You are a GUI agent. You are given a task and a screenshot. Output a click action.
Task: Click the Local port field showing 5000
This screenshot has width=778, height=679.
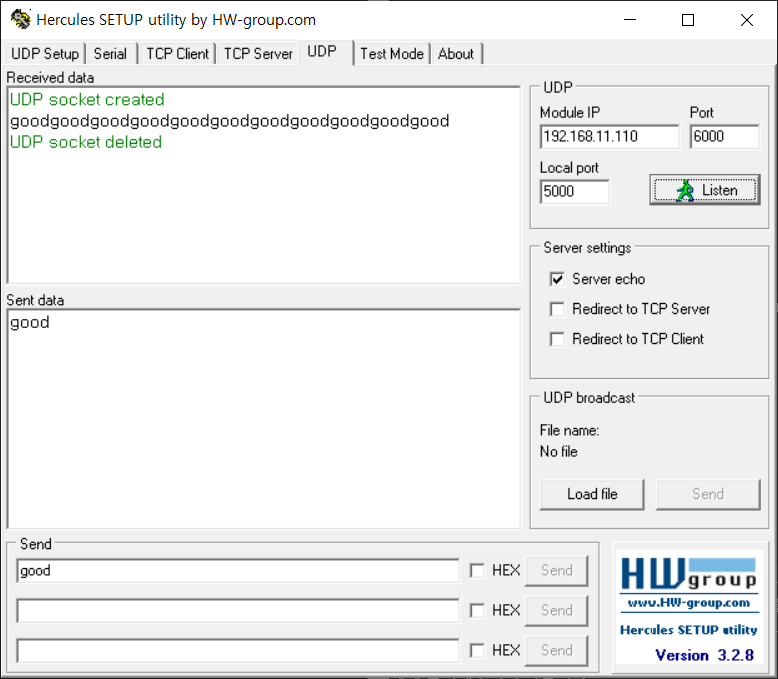tap(574, 191)
